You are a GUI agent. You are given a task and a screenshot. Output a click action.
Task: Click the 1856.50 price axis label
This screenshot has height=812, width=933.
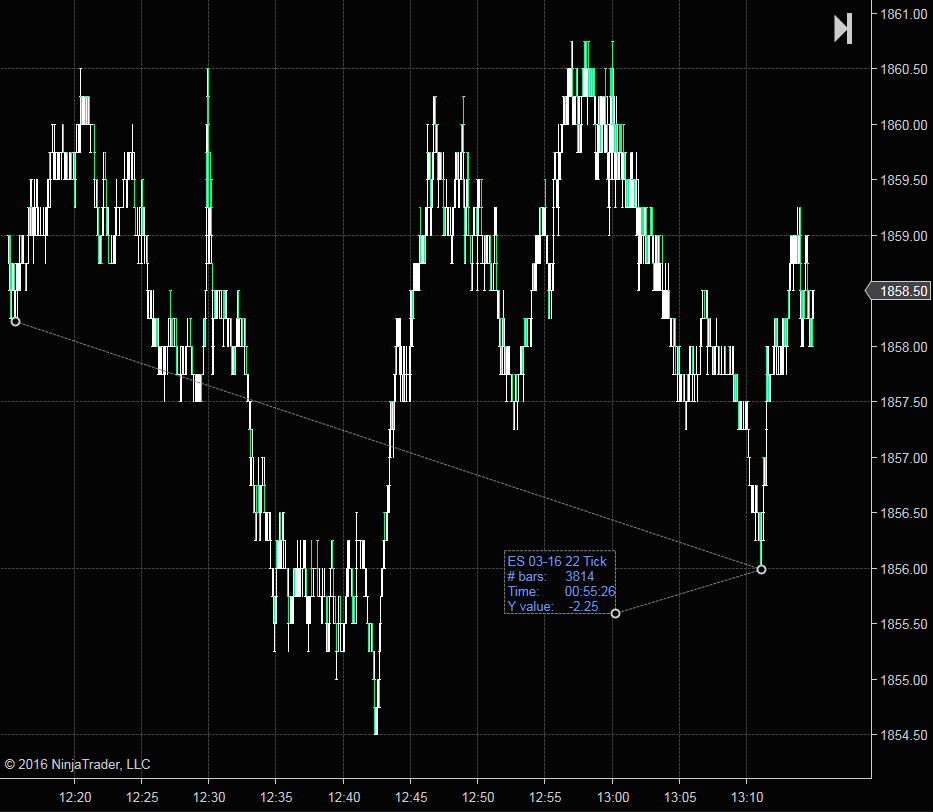click(x=903, y=513)
